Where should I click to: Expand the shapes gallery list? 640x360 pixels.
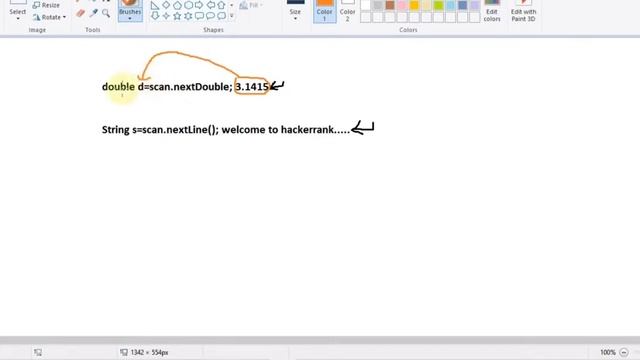coord(232,16)
